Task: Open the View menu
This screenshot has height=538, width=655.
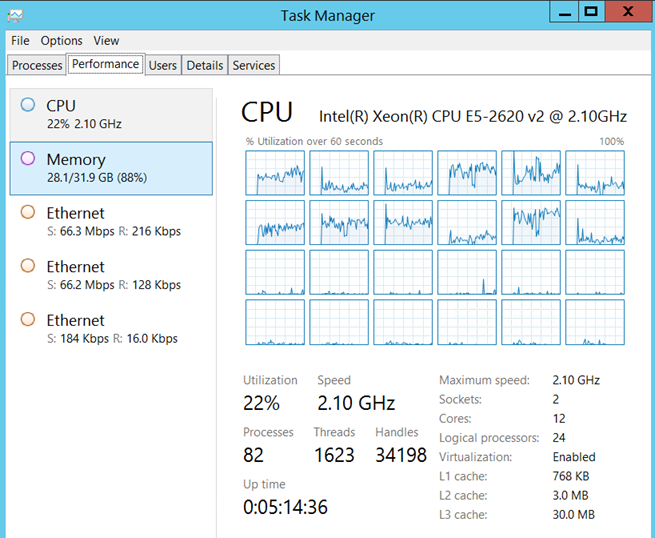Action: click(106, 41)
